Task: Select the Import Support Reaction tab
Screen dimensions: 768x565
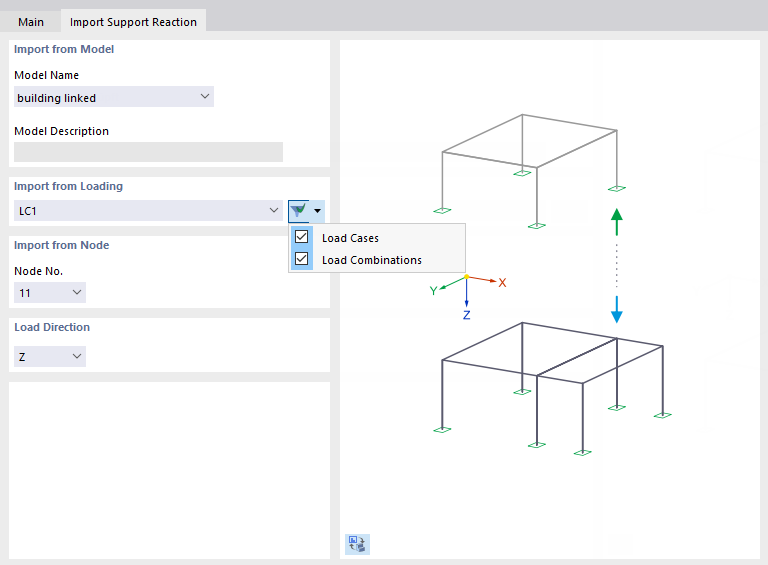Action: tap(133, 22)
